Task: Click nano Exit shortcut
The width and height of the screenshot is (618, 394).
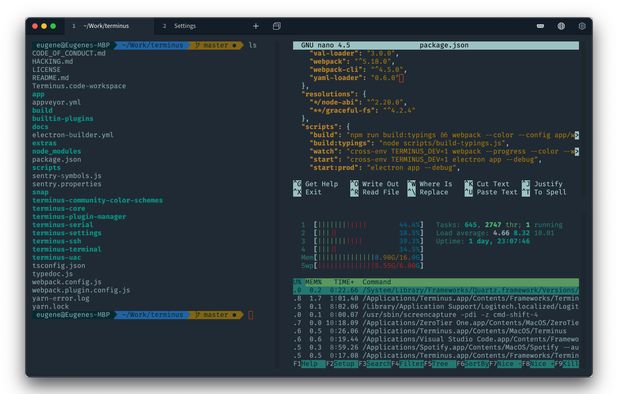Action: point(307,192)
